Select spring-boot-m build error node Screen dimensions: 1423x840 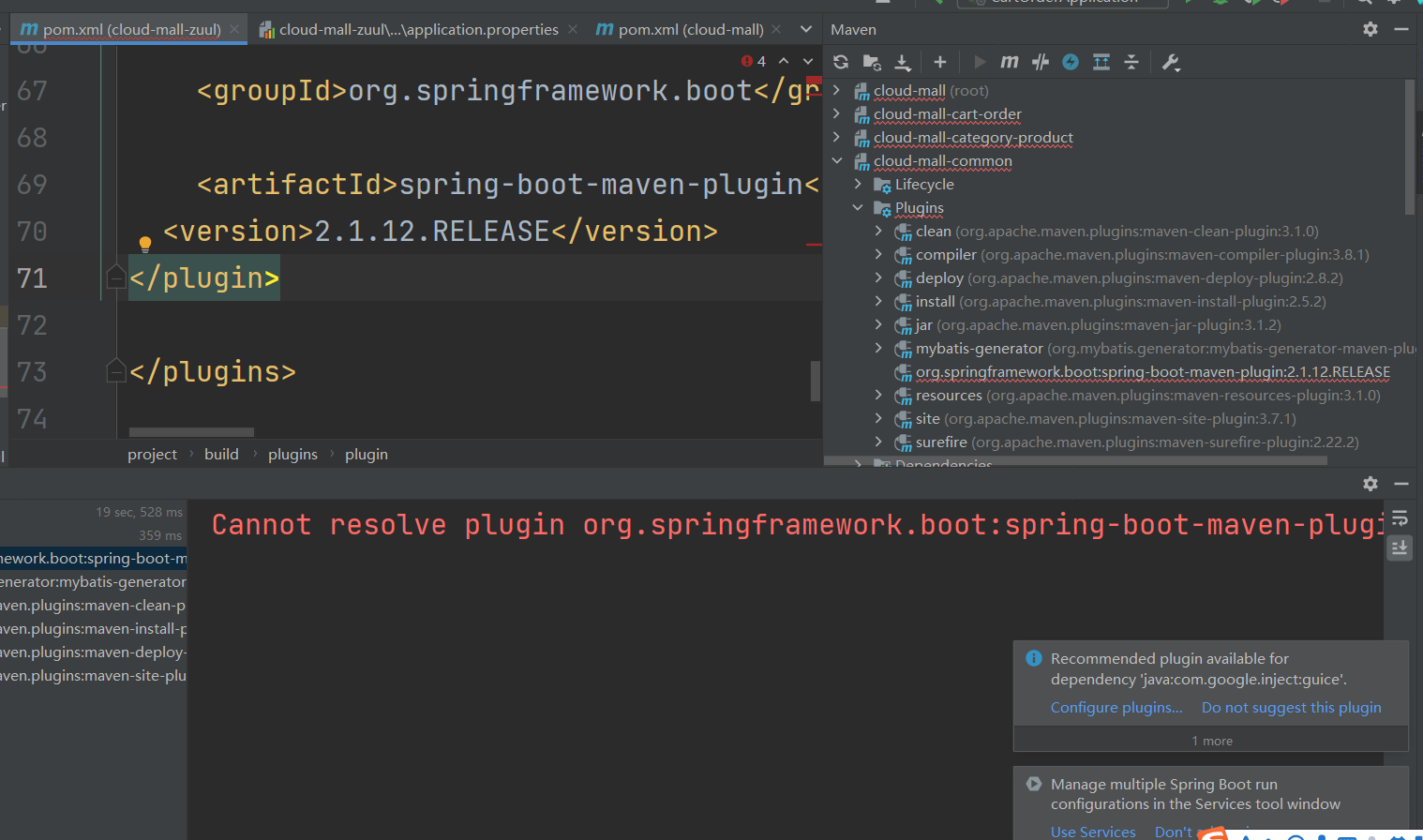[94, 559]
